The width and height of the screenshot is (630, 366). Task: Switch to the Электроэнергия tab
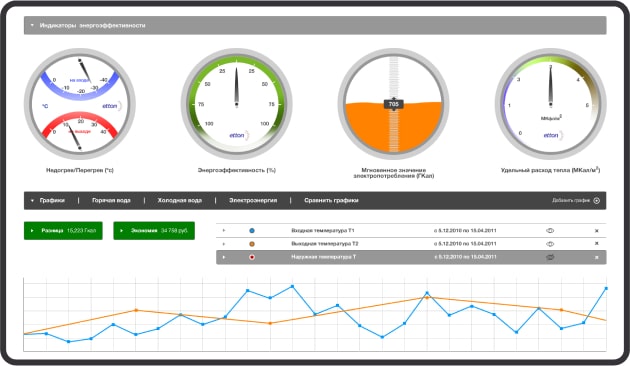pos(253,200)
